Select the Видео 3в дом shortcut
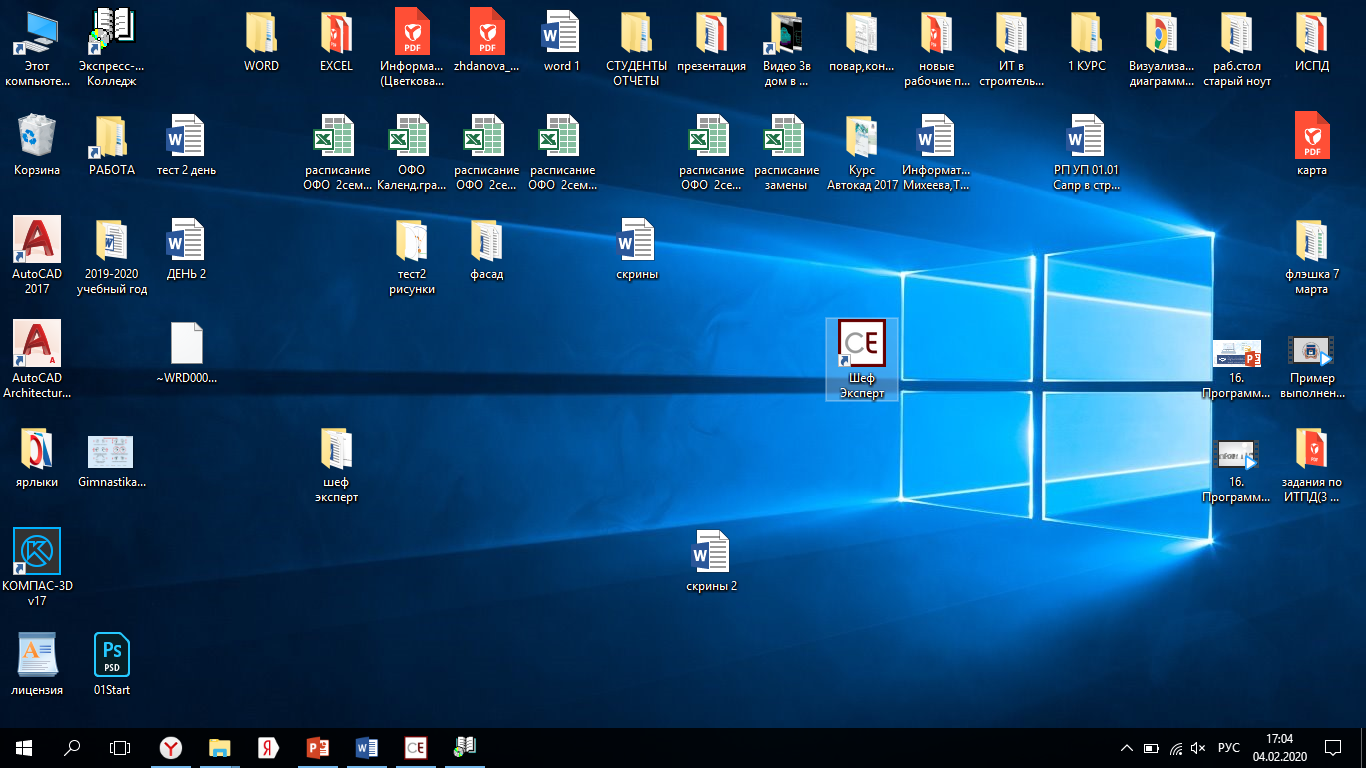The image size is (1366, 768). tap(787, 48)
